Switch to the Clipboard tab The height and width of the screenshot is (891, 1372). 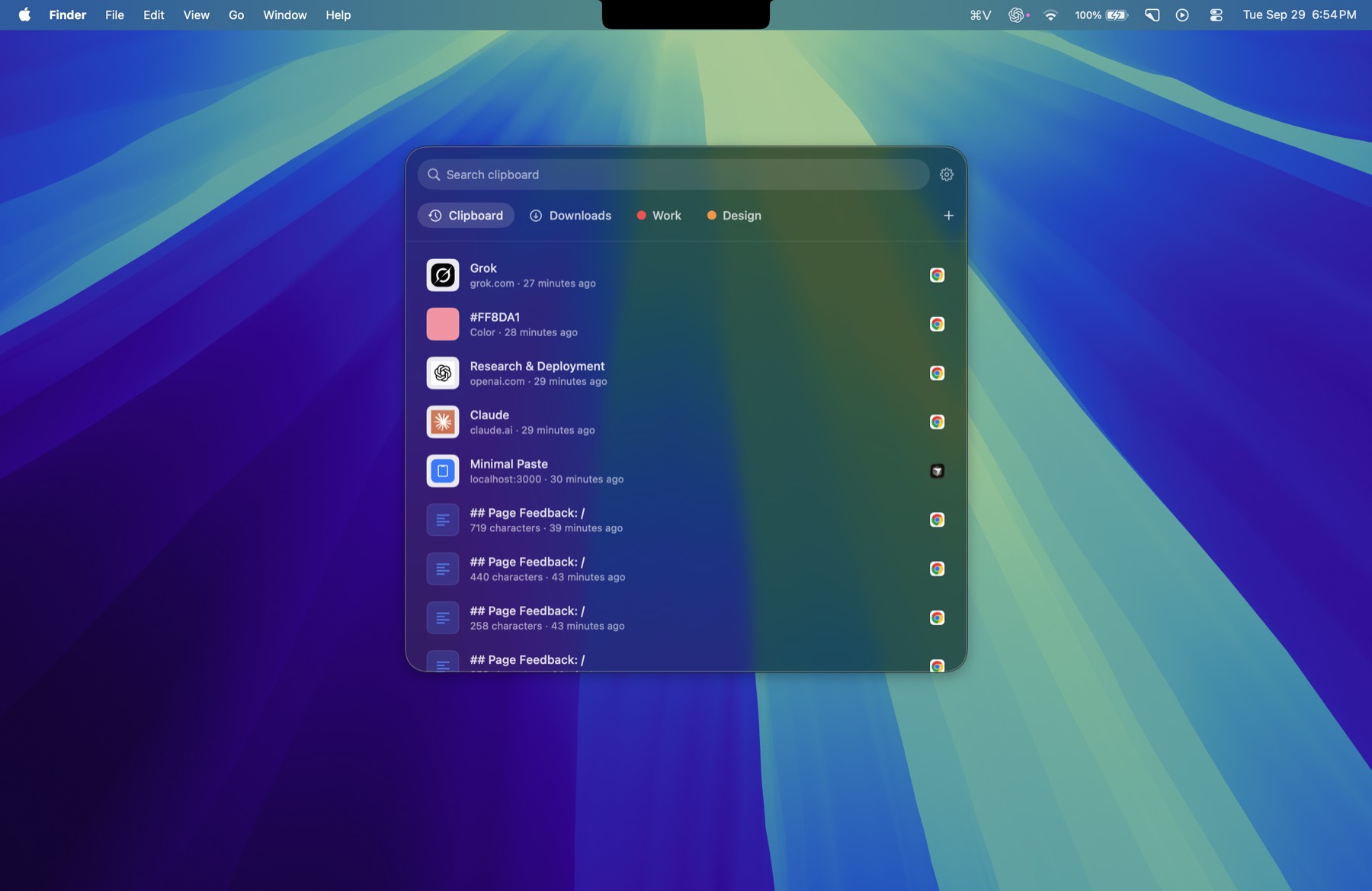click(466, 216)
